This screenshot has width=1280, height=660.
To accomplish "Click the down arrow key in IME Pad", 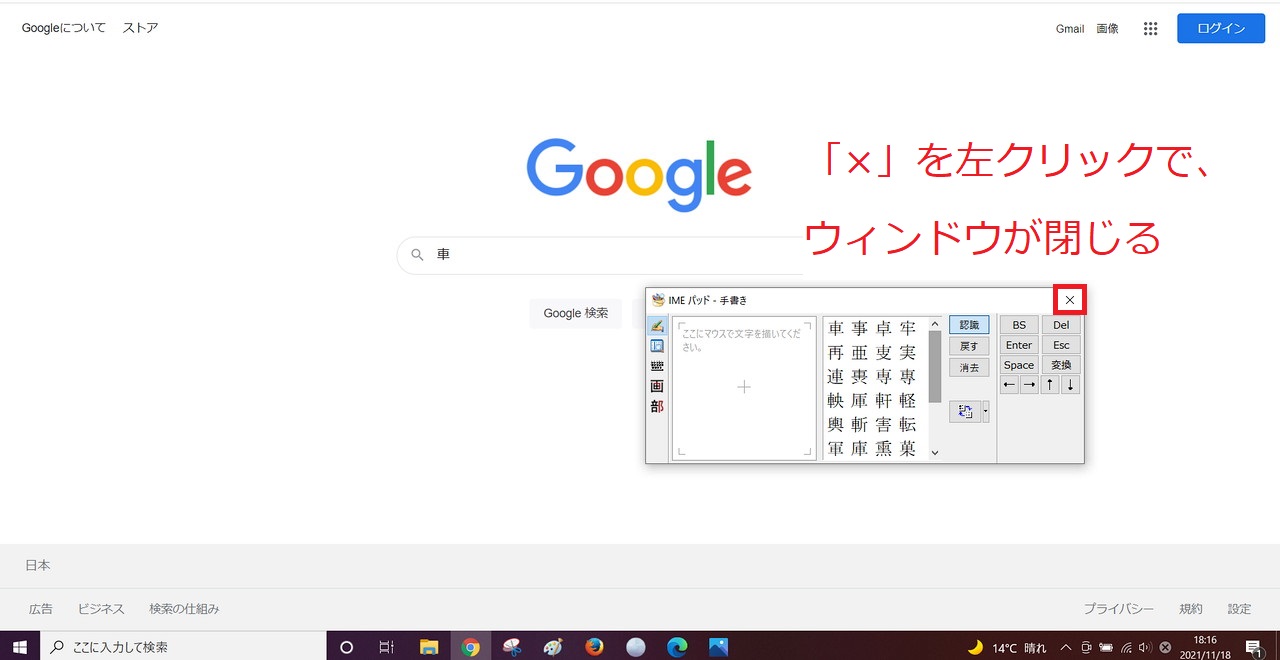I will point(1070,385).
